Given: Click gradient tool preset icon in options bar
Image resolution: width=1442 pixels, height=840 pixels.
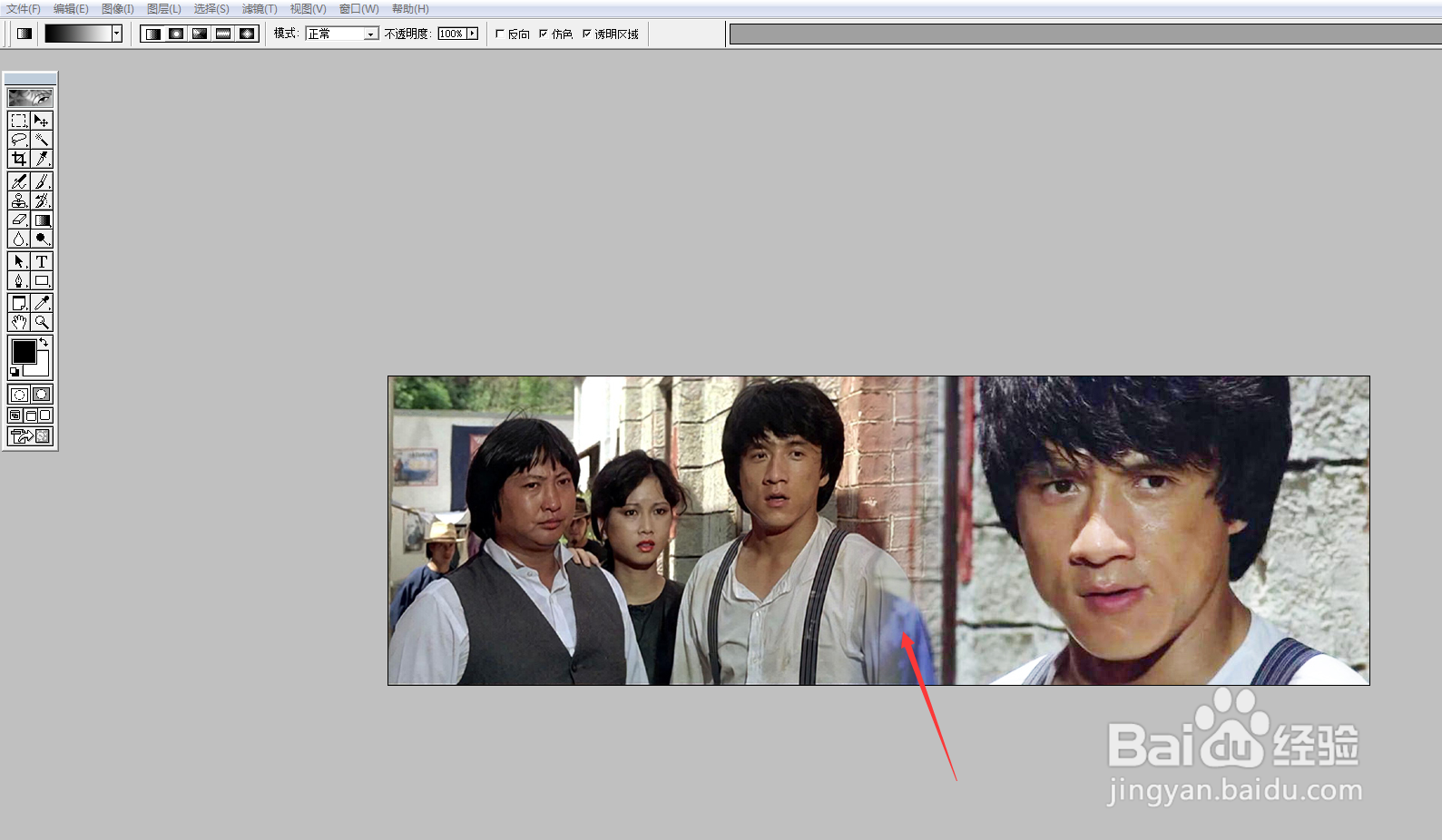Looking at the screenshot, I should click(25, 34).
